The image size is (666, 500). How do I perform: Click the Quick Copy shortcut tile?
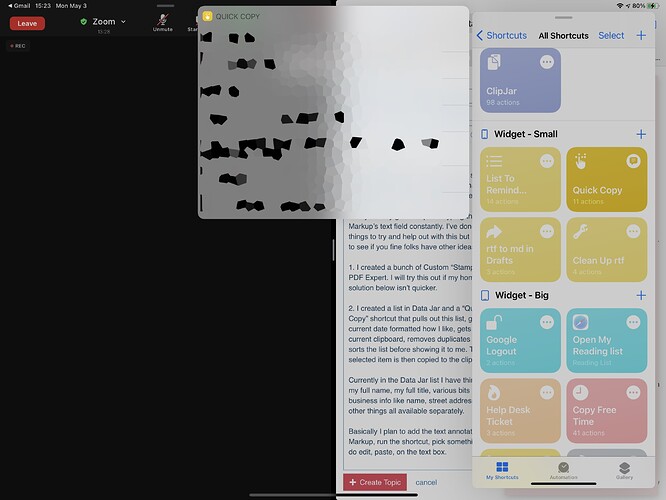tap(607, 179)
